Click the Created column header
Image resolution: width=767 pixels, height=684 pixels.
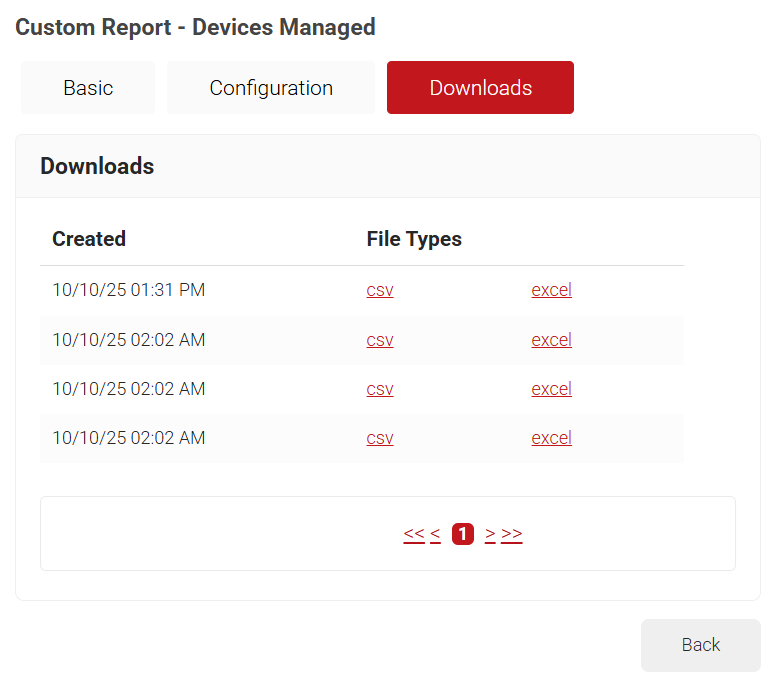(x=89, y=239)
